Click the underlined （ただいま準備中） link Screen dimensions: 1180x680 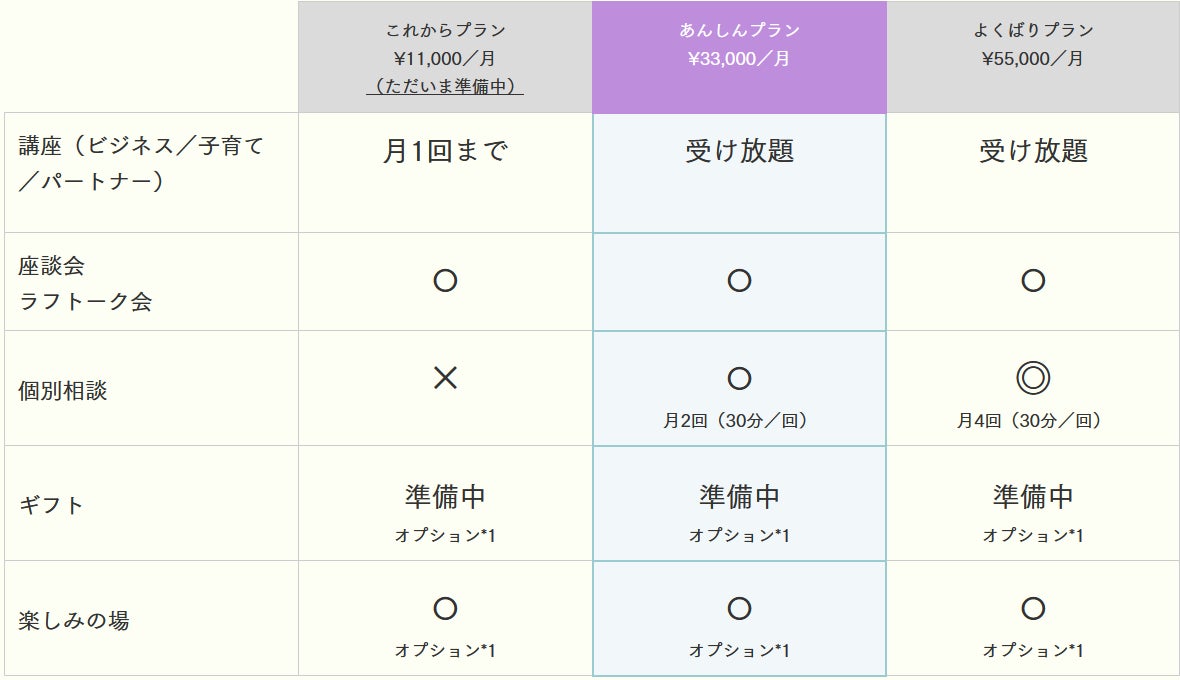click(x=445, y=87)
